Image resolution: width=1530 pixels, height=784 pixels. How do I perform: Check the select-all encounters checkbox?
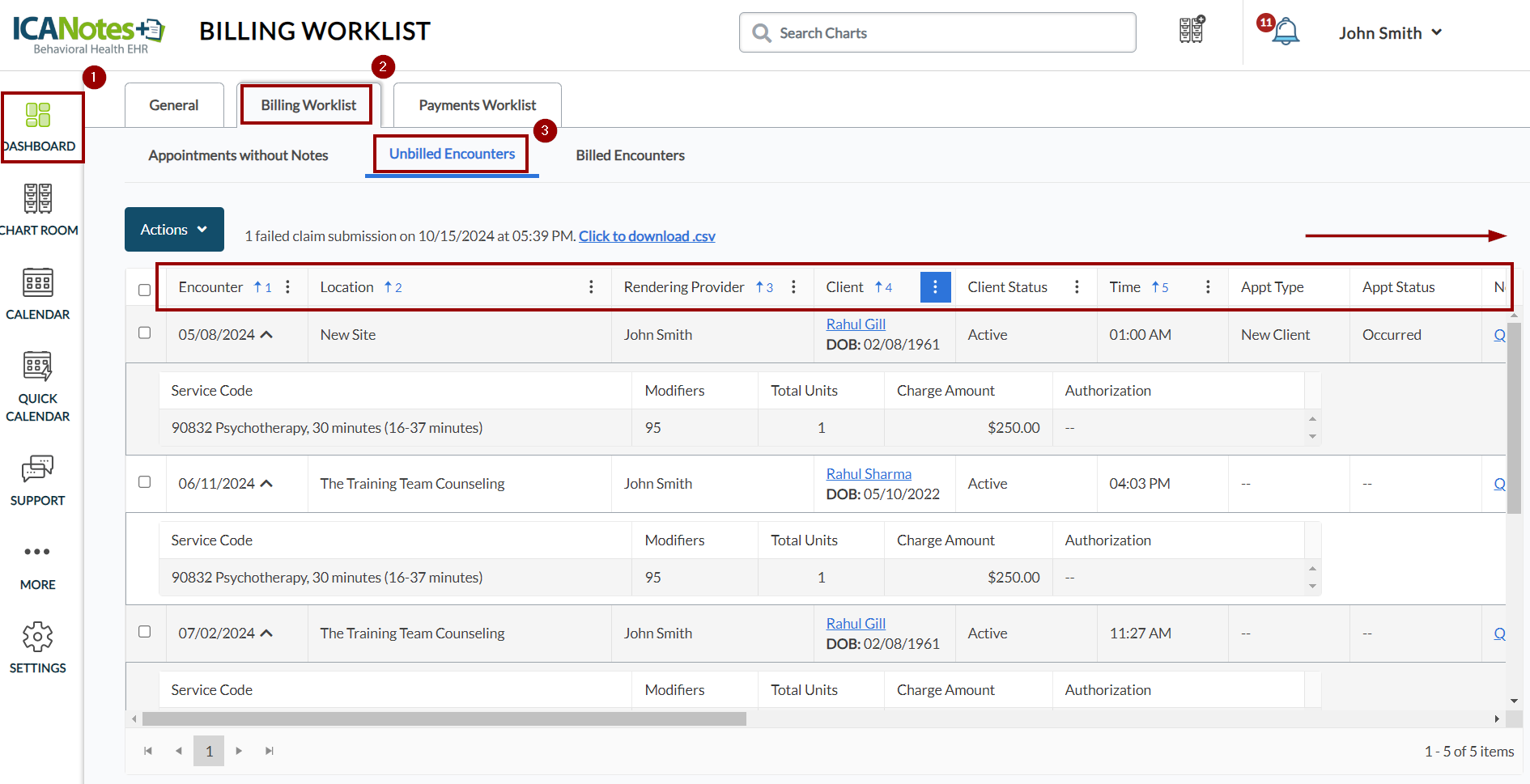click(145, 290)
